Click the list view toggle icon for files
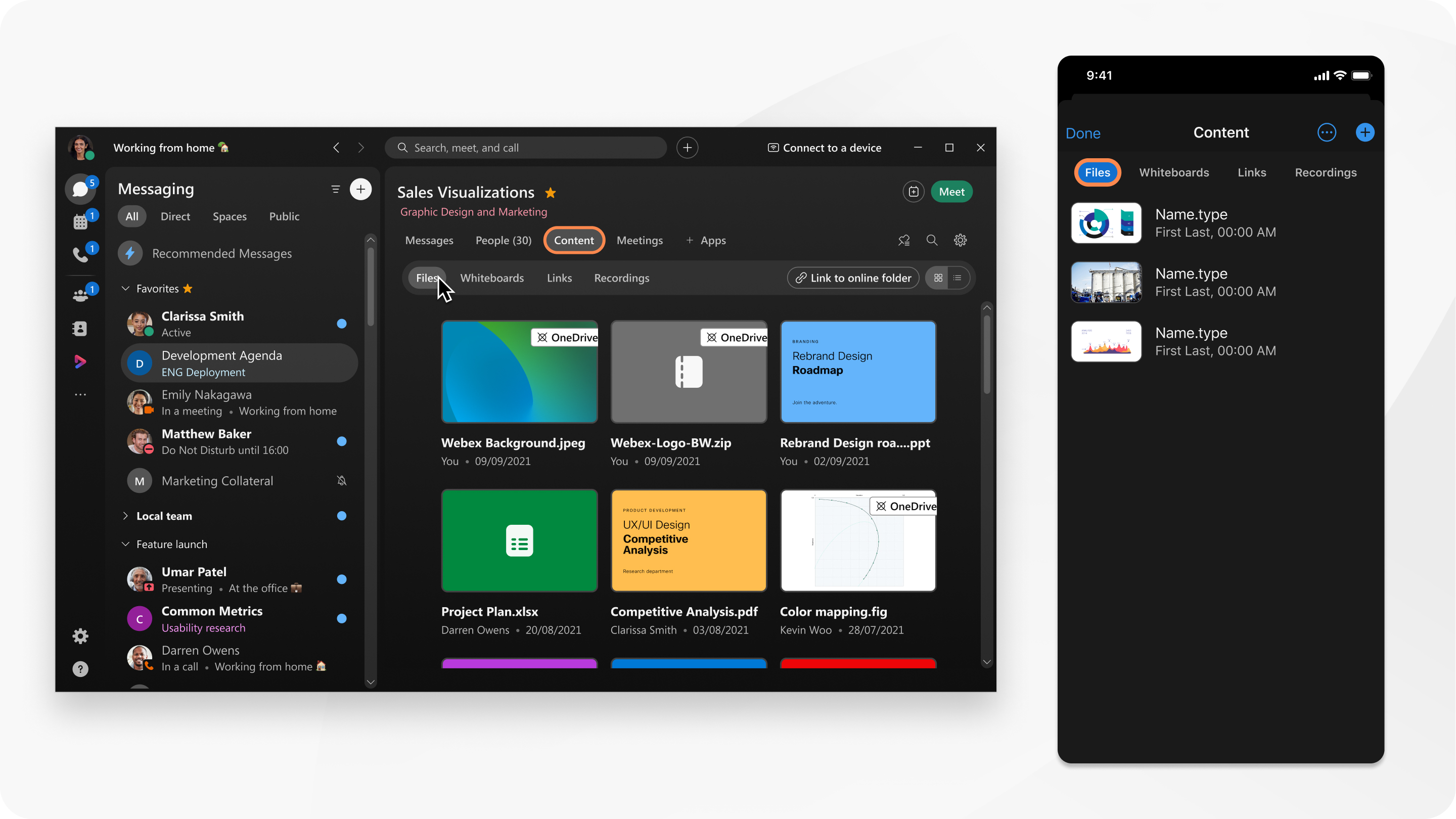 (957, 278)
